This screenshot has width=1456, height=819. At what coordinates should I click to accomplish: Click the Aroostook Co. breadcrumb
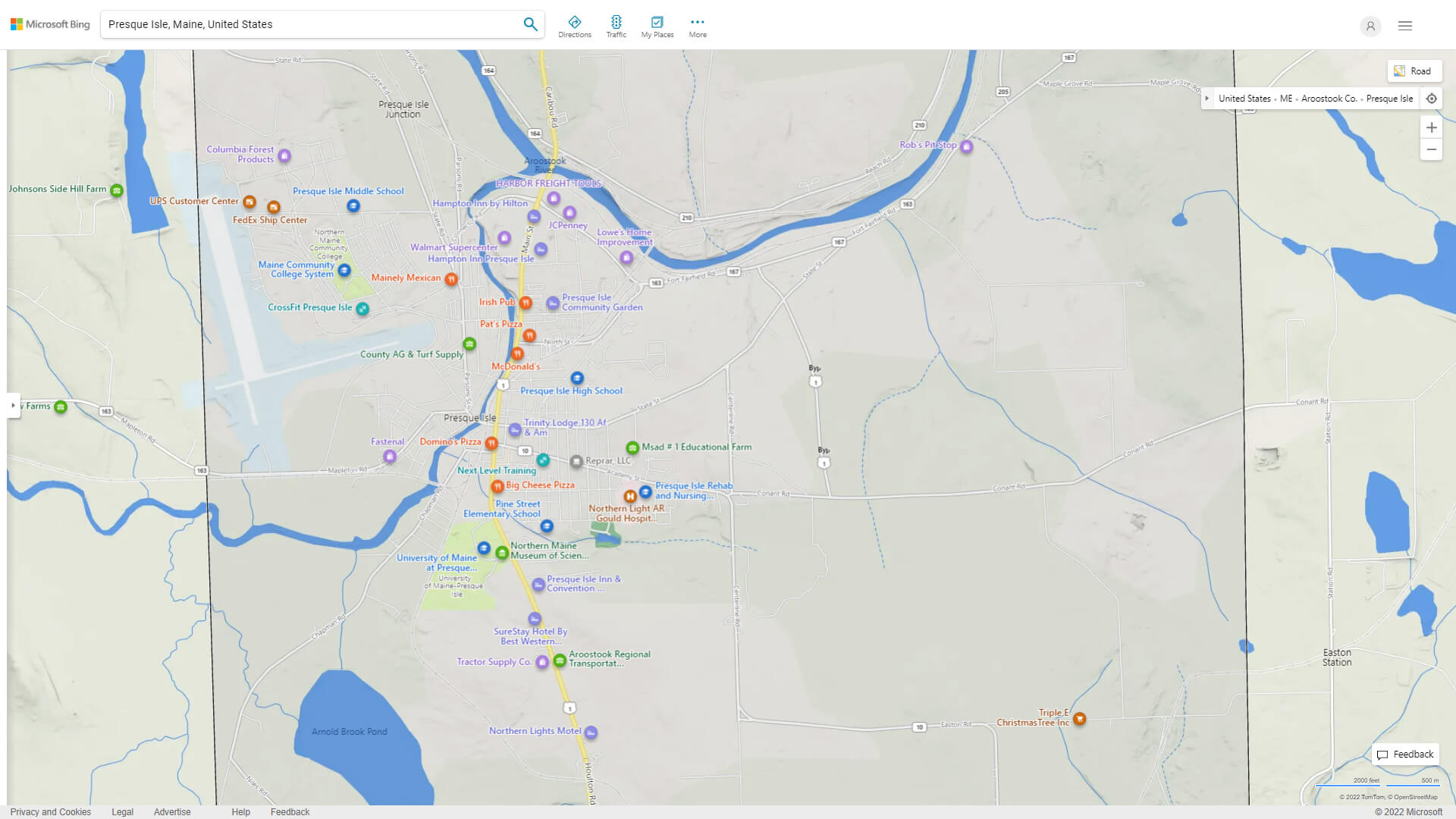coord(1329,99)
